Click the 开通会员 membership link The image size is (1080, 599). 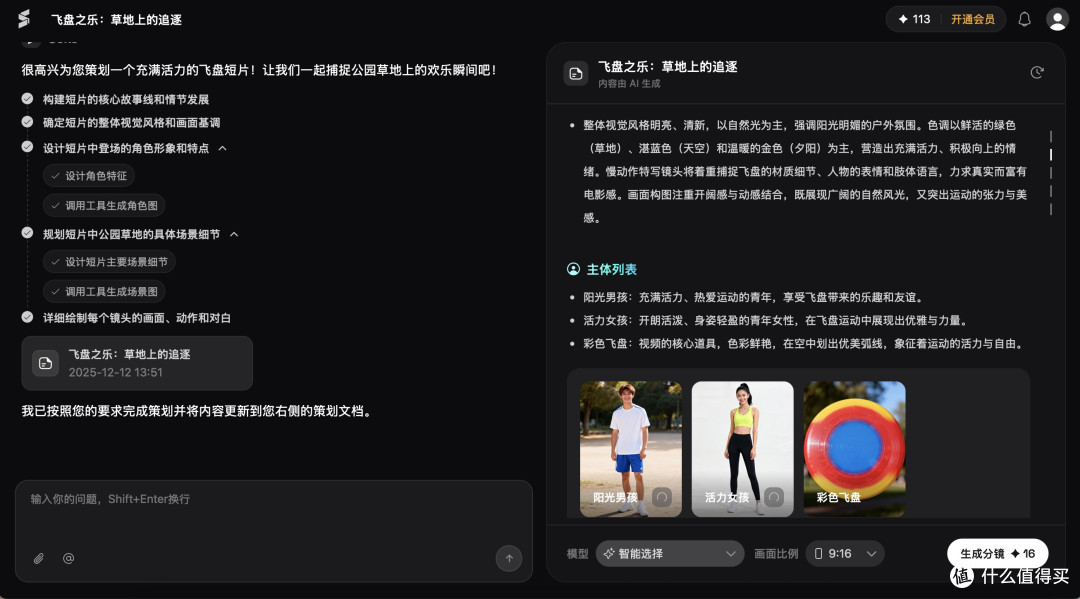click(x=973, y=19)
